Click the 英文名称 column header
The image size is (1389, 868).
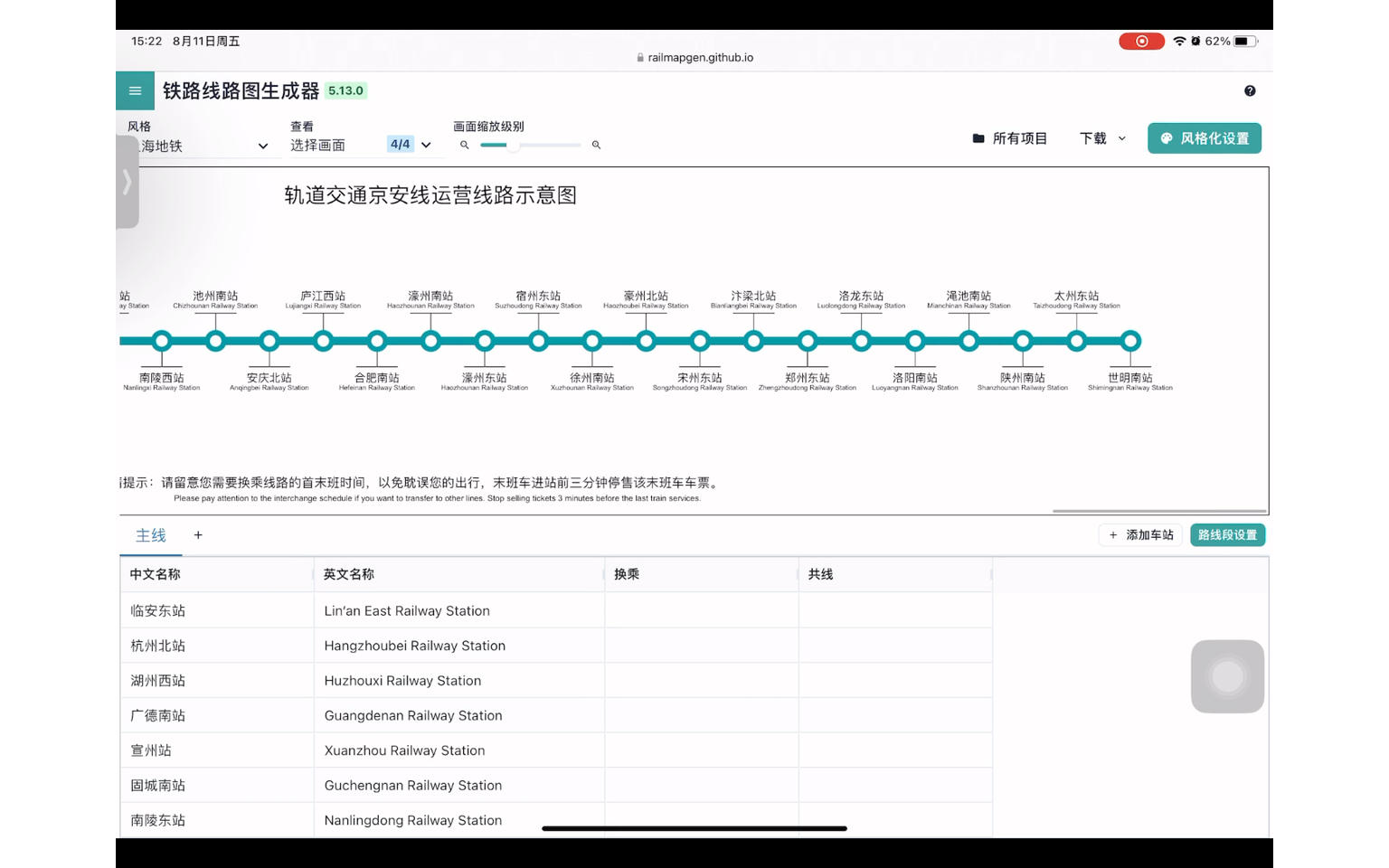[x=459, y=574]
